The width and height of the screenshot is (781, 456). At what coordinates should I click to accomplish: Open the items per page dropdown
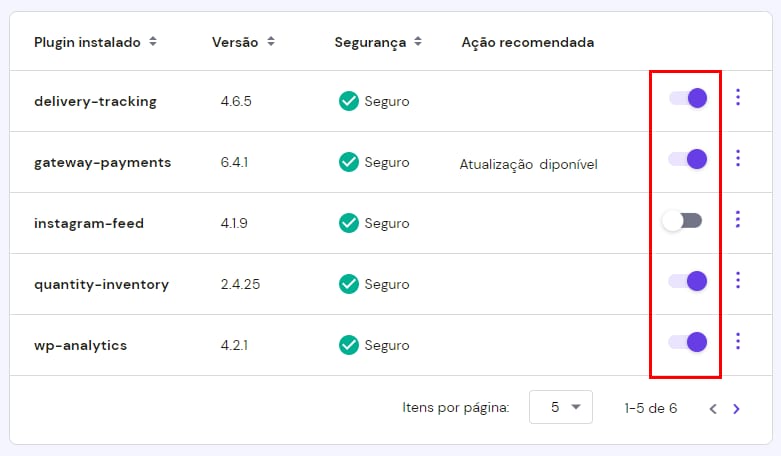point(560,407)
